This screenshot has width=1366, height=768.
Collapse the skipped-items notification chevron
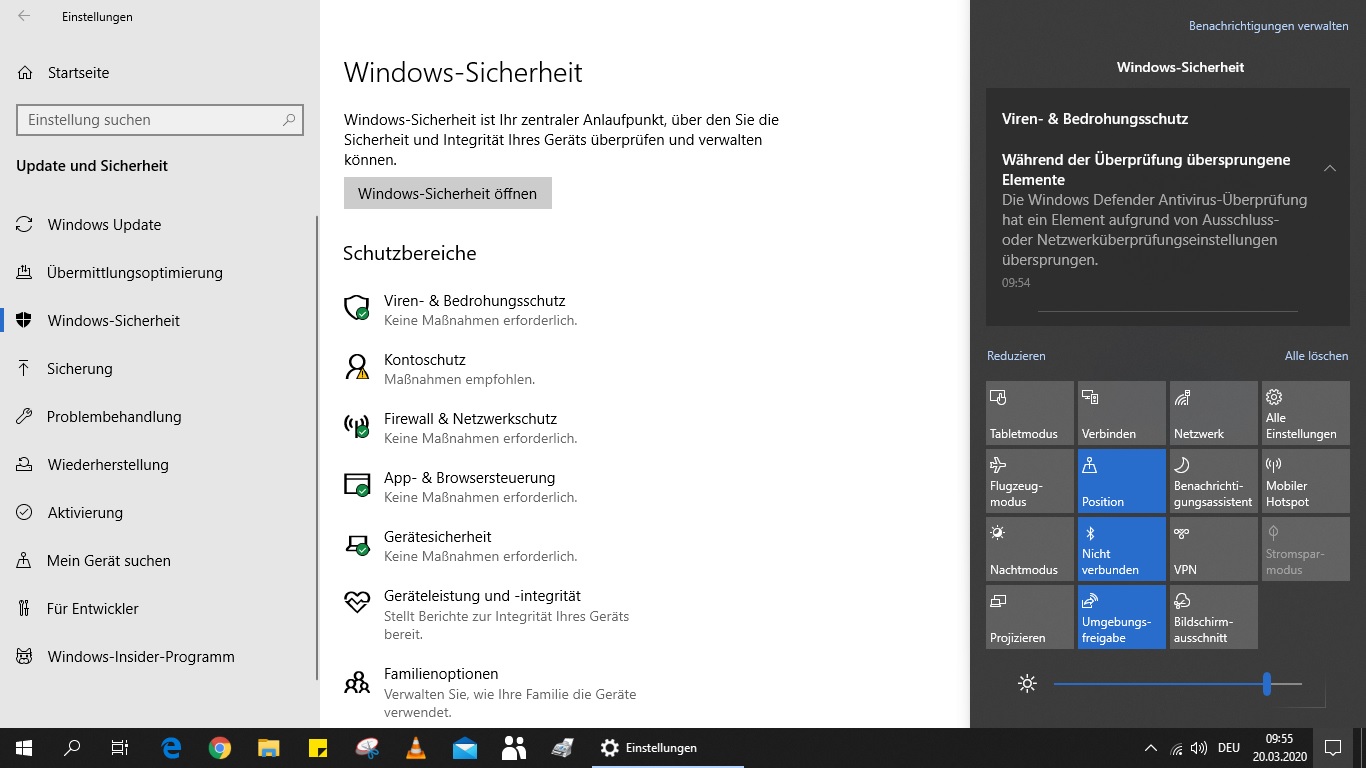point(1330,168)
